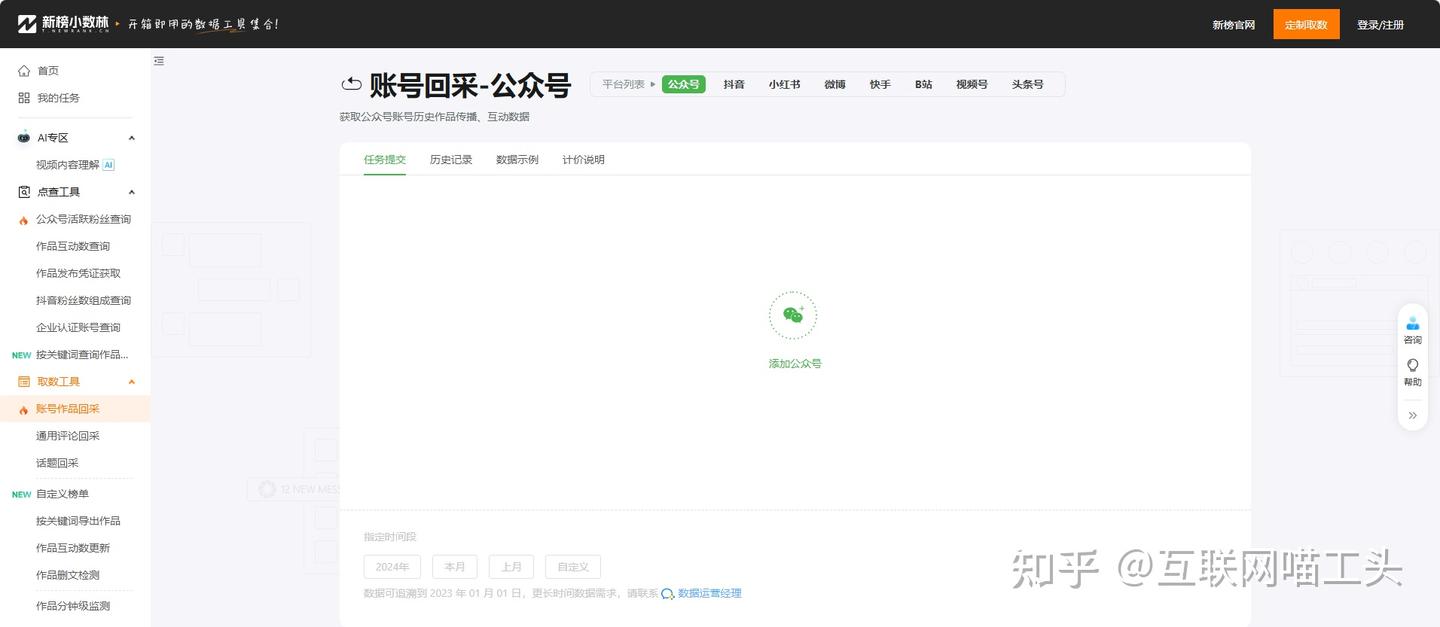Screen dimensions: 1440x627
Task: Open the 数据示例 tab
Action: pos(517,160)
